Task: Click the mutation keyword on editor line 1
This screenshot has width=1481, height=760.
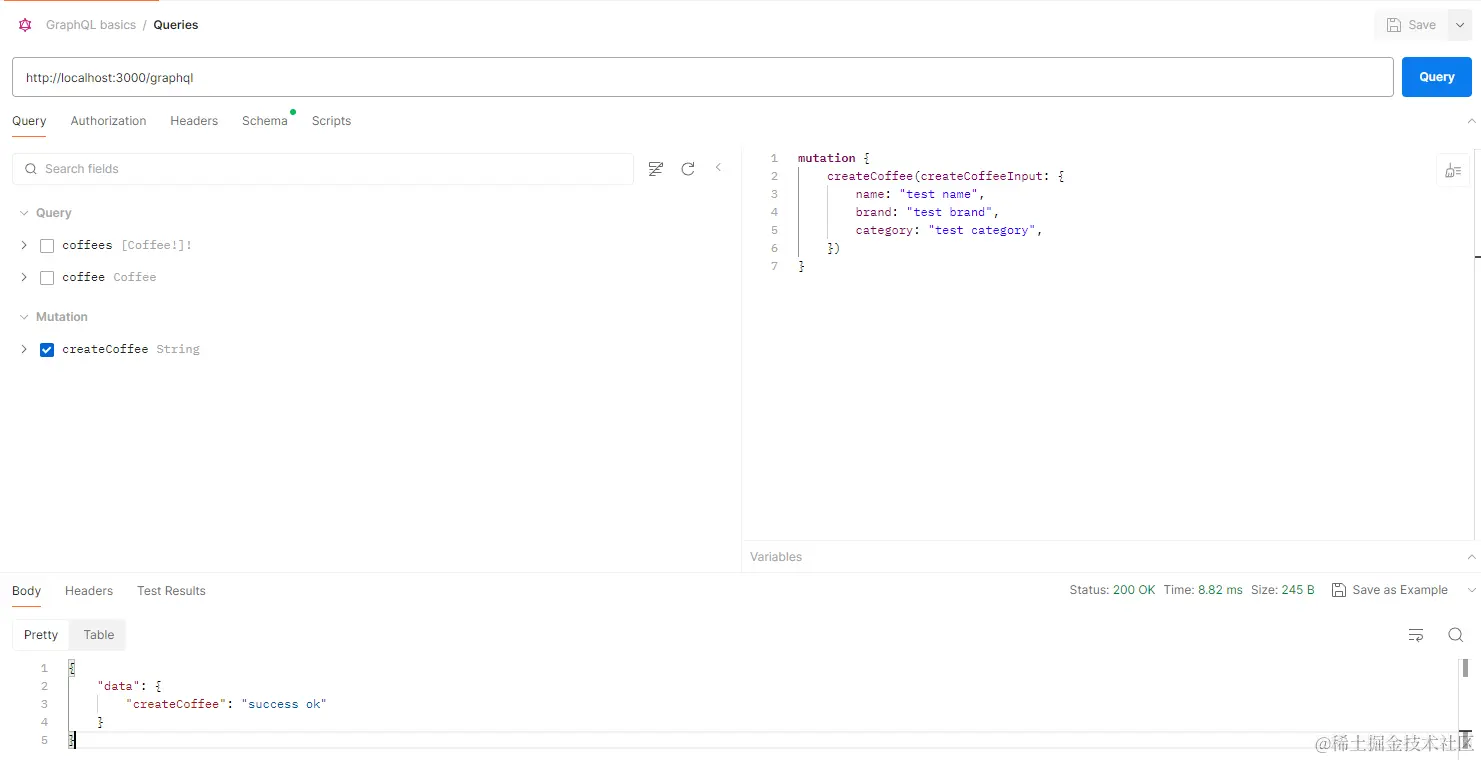Action: 827,158
